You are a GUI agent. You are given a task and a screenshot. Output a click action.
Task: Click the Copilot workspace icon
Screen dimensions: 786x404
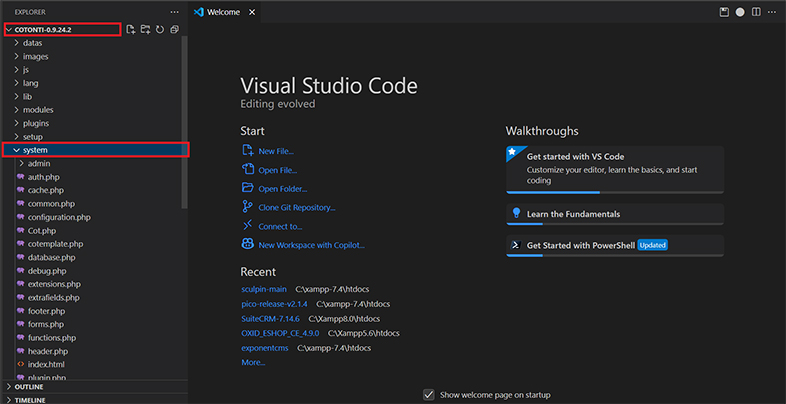click(248, 245)
